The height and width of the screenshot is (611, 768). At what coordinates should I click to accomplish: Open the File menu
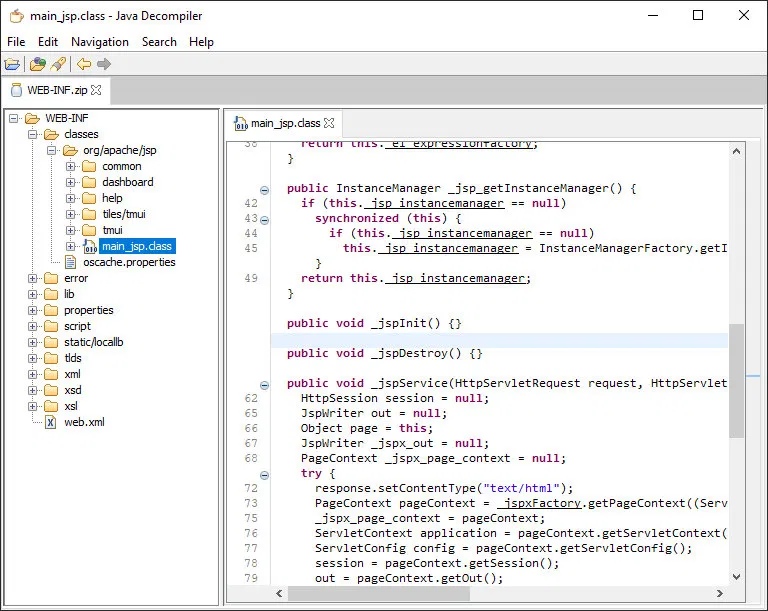coord(16,42)
